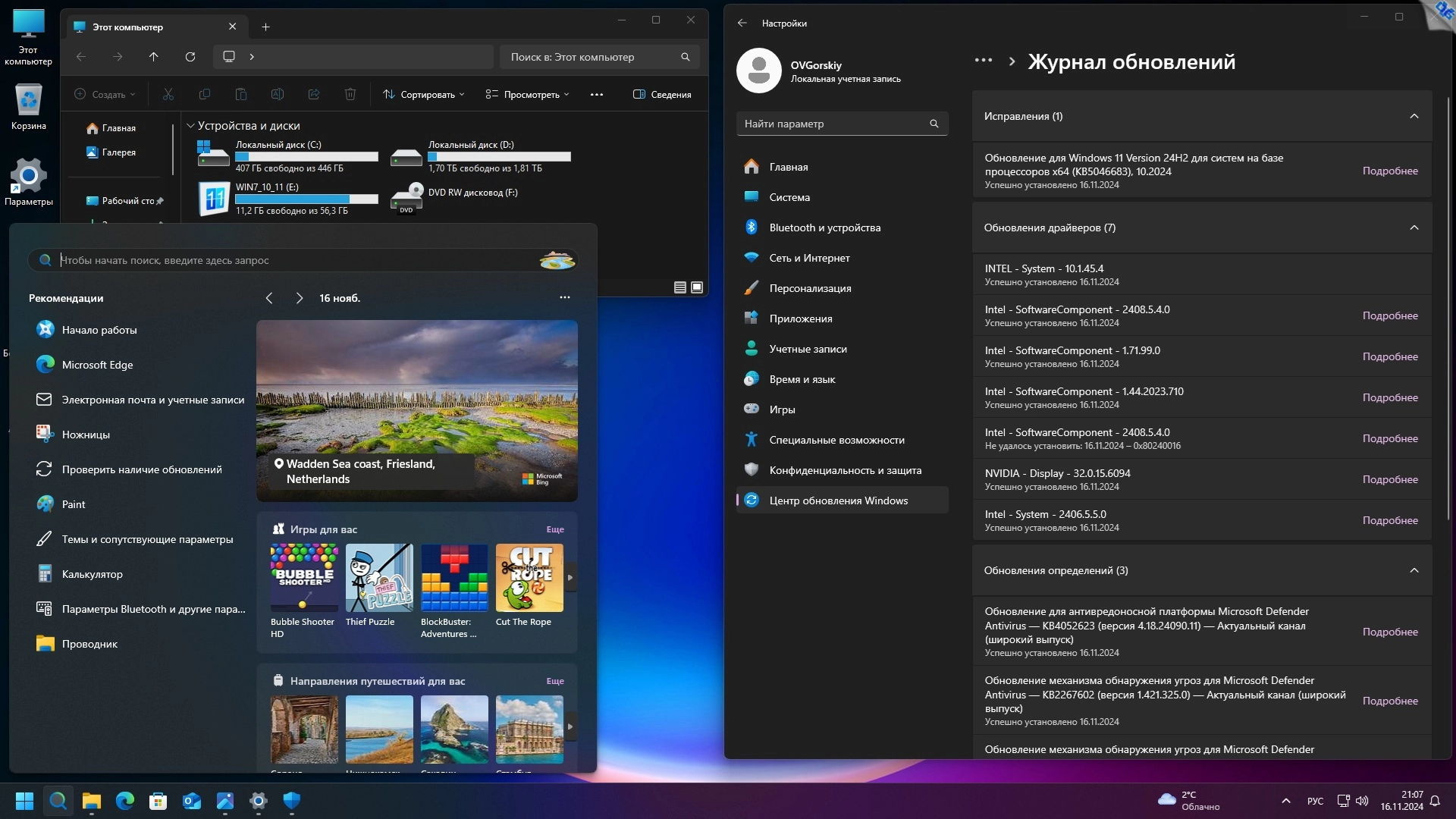Click the refresh icon in Explorer toolbar

coord(190,57)
